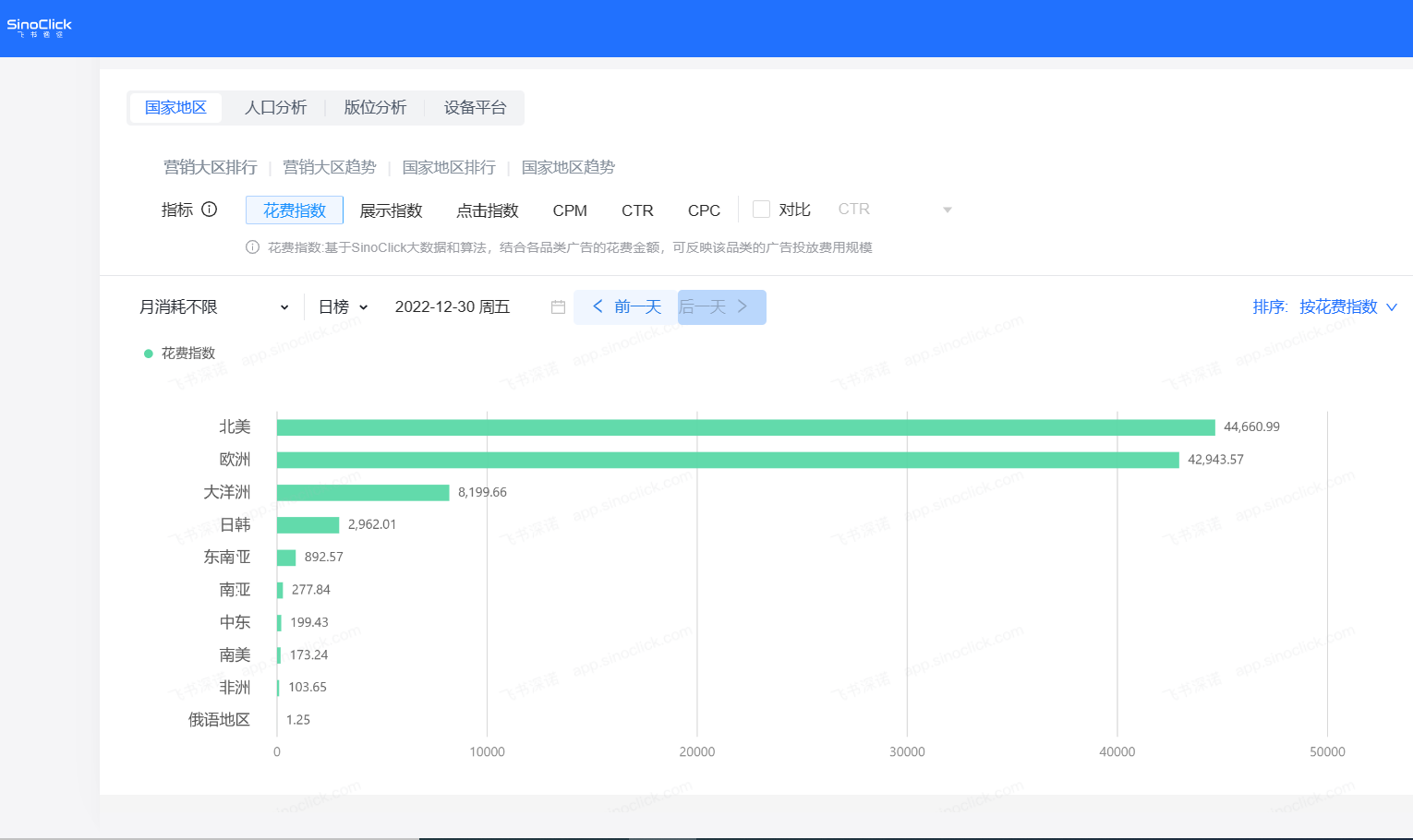Select the 点击指数 metric
Image resolution: width=1413 pixels, height=840 pixels.
click(488, 210)
